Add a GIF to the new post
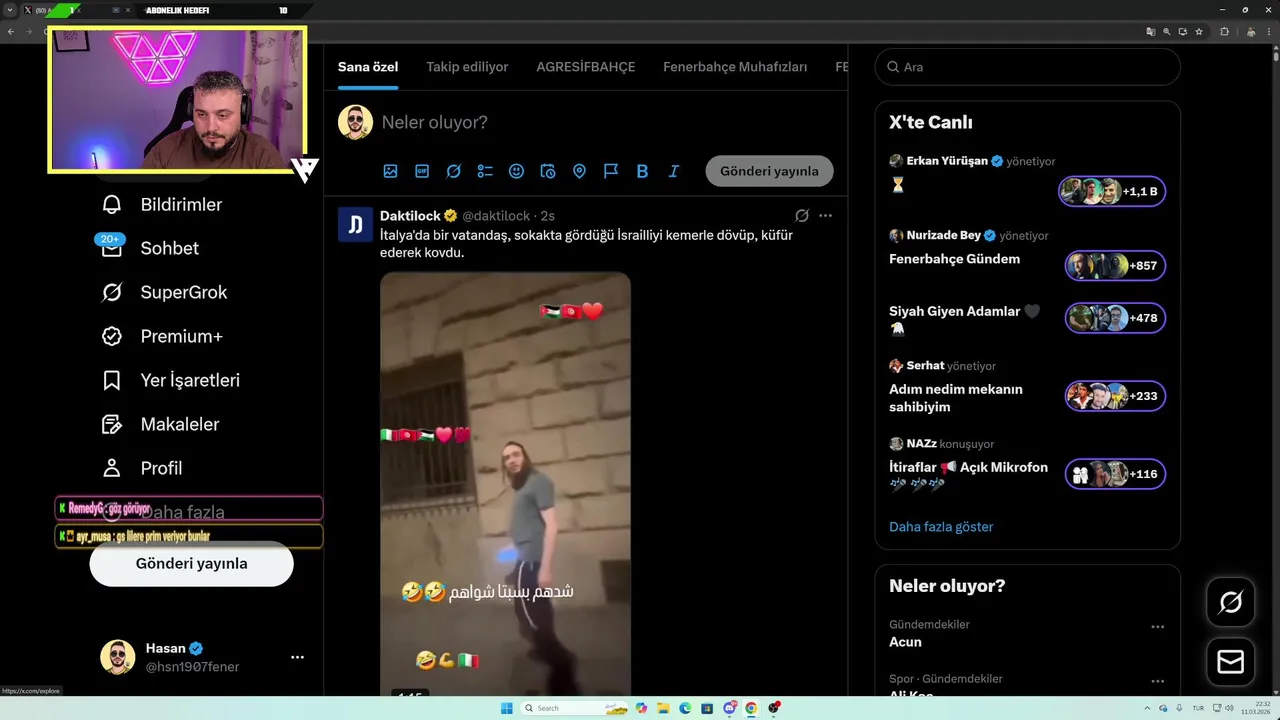The image size is (1280, 720). coord(422,171)
